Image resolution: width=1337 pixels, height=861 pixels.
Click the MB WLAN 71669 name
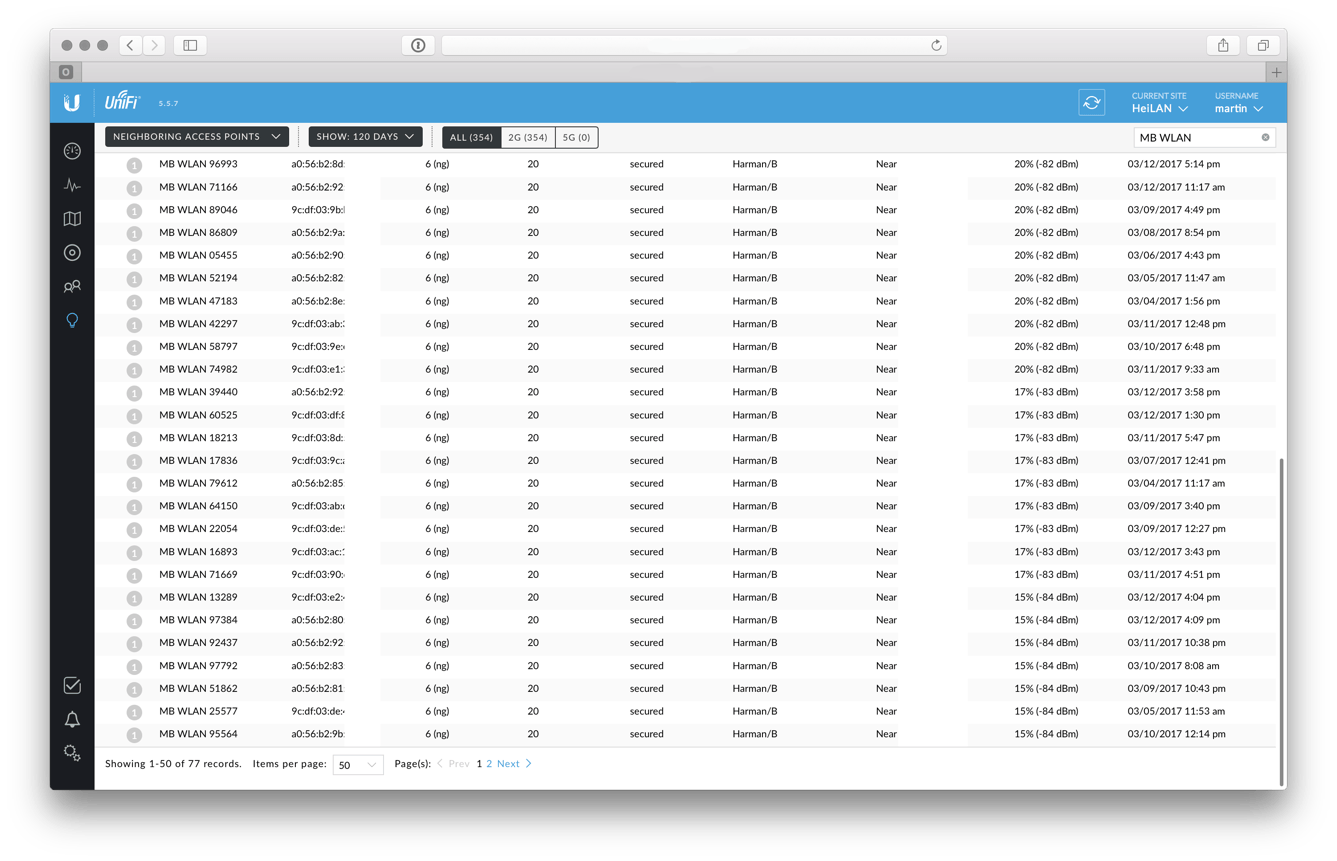(x=198, y=575)
